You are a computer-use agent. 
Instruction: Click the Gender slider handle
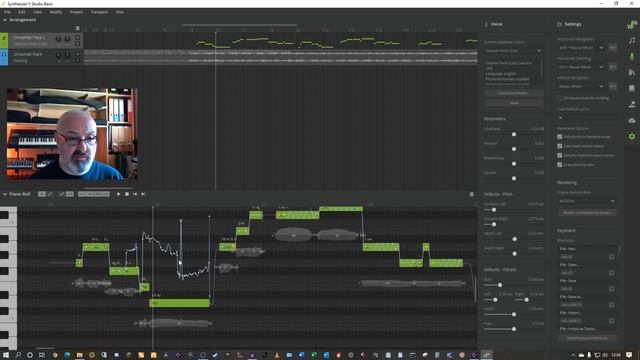(514, 178)
